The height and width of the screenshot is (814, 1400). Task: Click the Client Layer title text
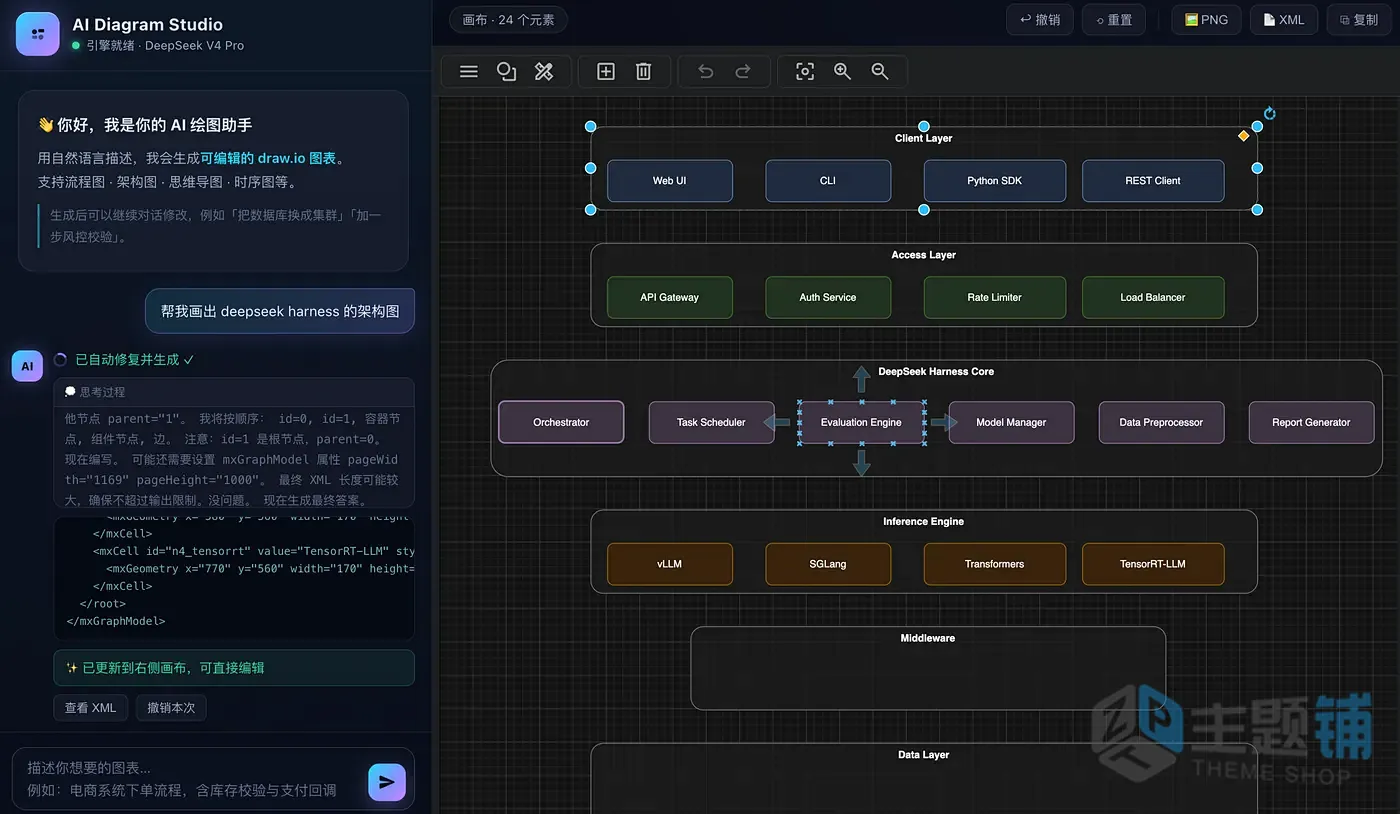pyautogui.click(x=924, y=138)
